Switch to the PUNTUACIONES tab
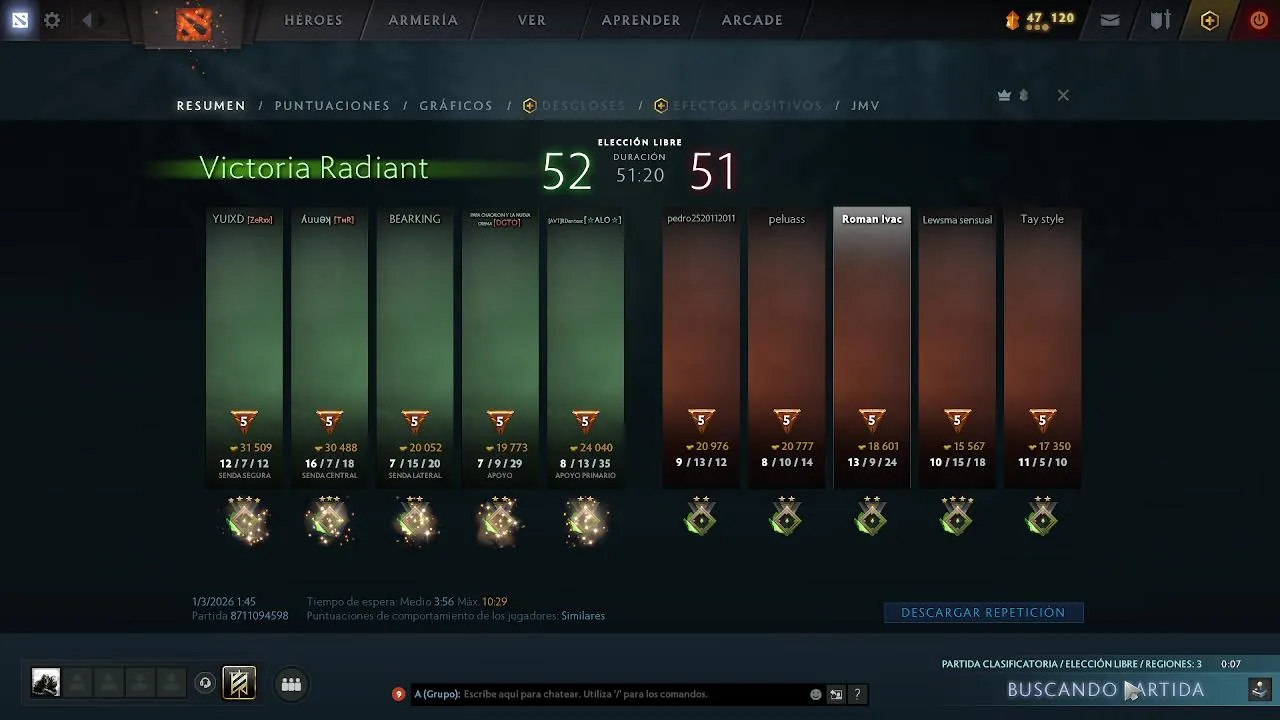This screenshot has width=1280, height=720. point(332,106)
